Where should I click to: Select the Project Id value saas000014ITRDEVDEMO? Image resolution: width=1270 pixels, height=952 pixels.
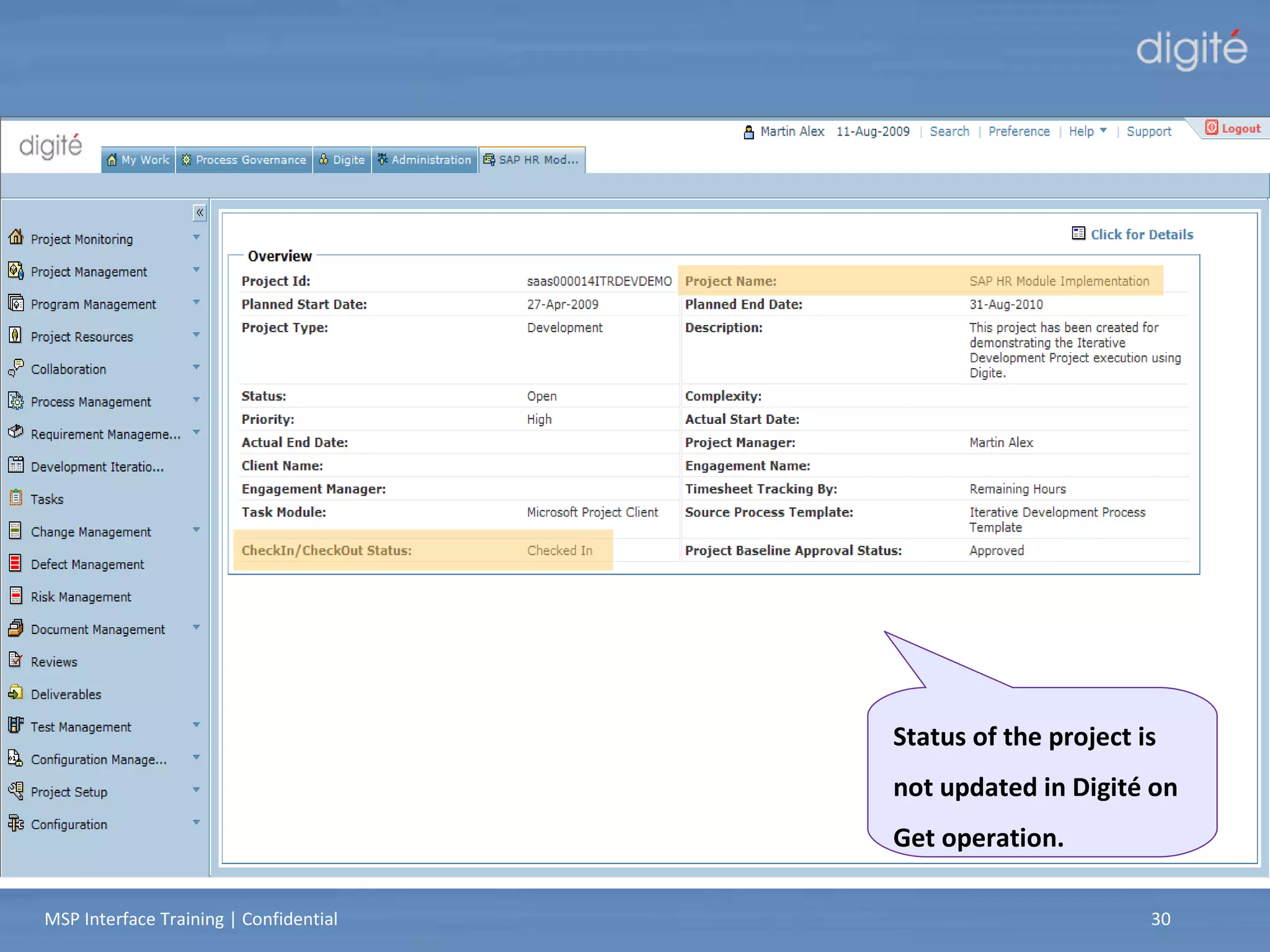pyautogui.click(x=599, y=281)
